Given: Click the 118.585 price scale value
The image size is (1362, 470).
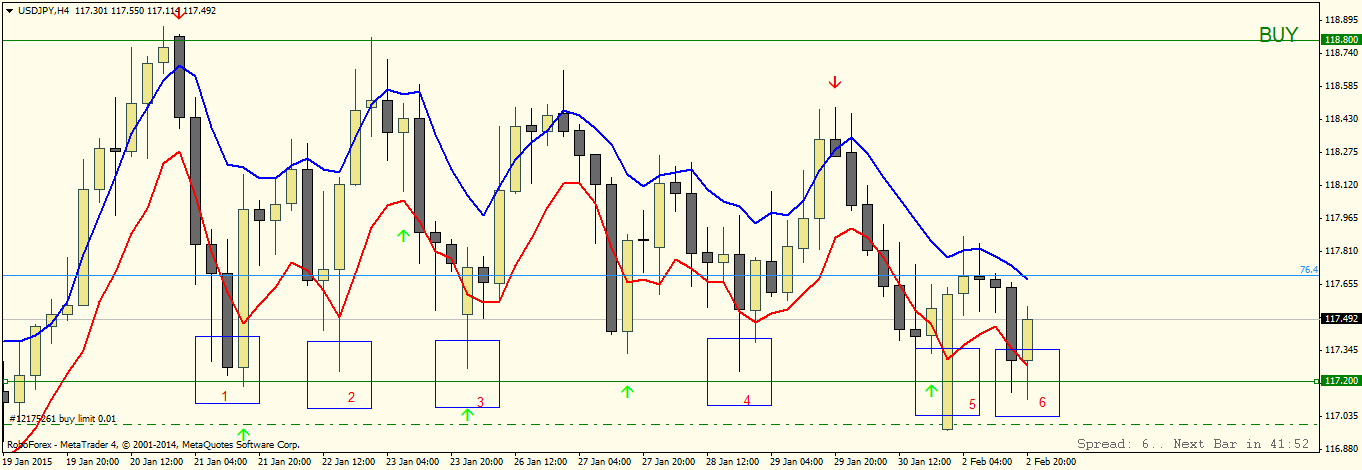Looking at the screenshot, I should pyautogui.click(x=1340, y=86).
